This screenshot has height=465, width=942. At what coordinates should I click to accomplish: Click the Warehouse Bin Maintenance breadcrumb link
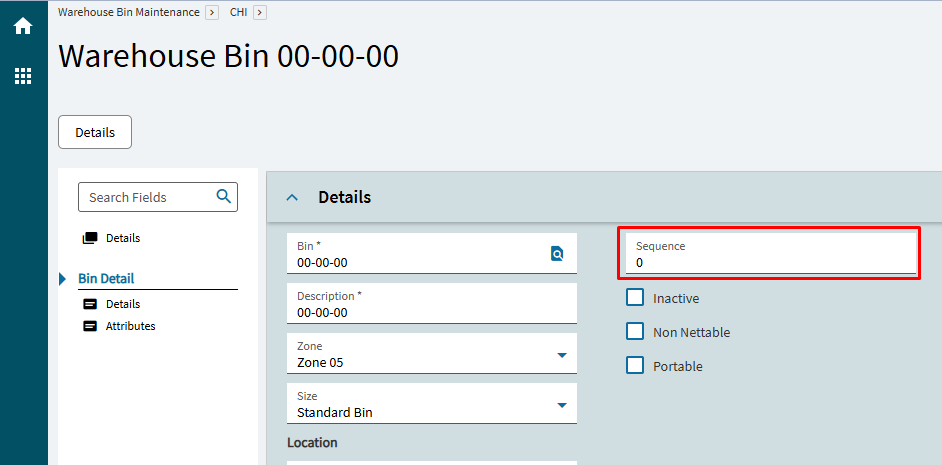click(x=128, y=12)
